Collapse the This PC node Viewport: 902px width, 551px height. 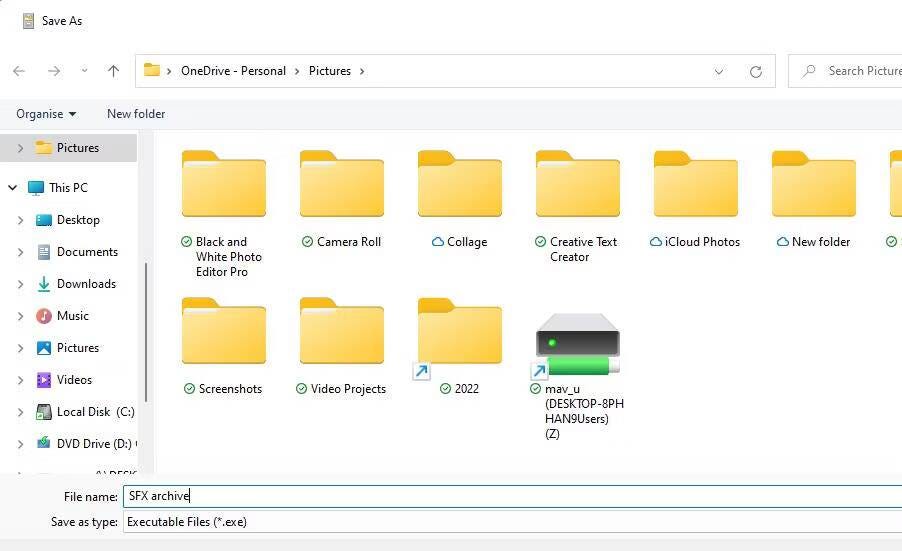point(12,188)
